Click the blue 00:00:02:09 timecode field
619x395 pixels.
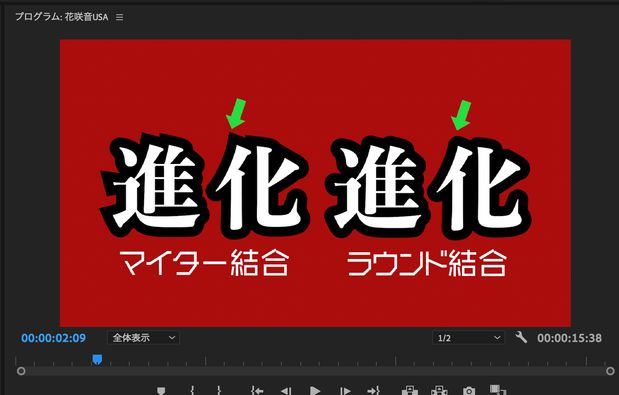tap(53, 338)
